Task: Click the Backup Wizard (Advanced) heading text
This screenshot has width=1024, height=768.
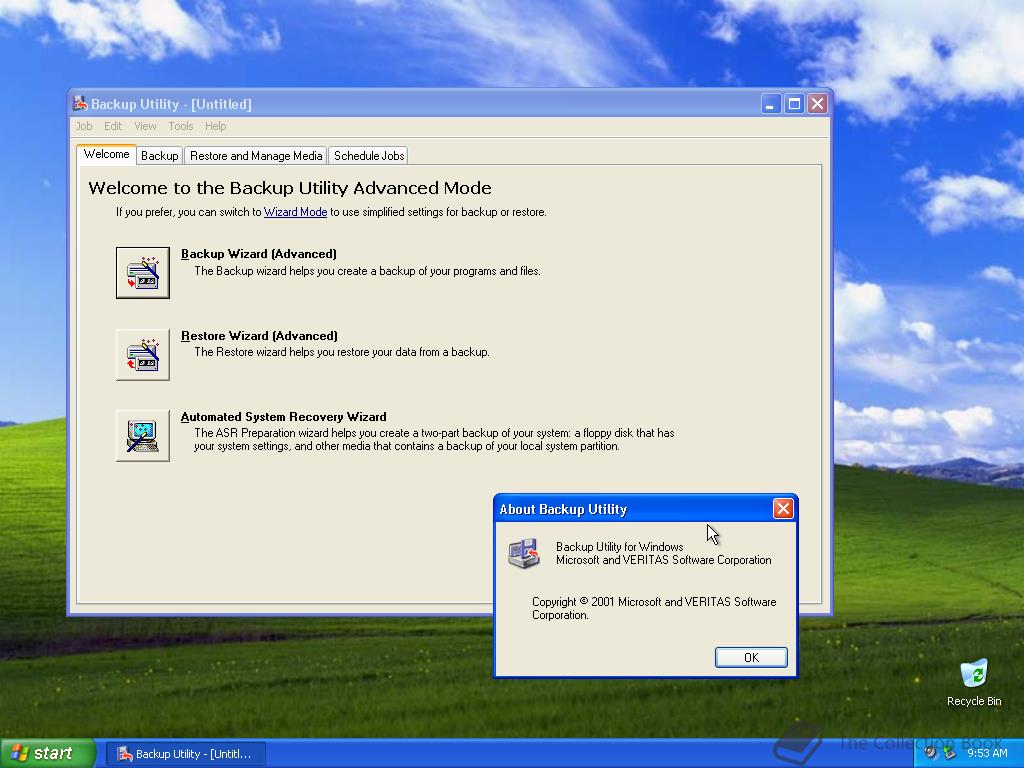Action: (x=259, y=254)
